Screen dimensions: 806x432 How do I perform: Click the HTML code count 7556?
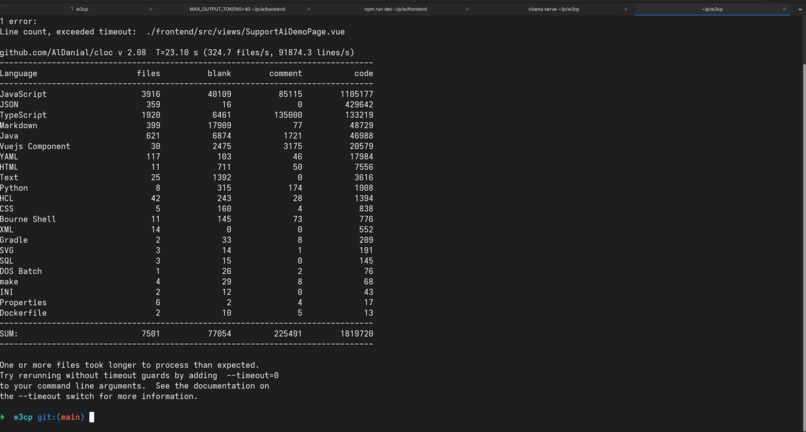[x=364, y=167]
